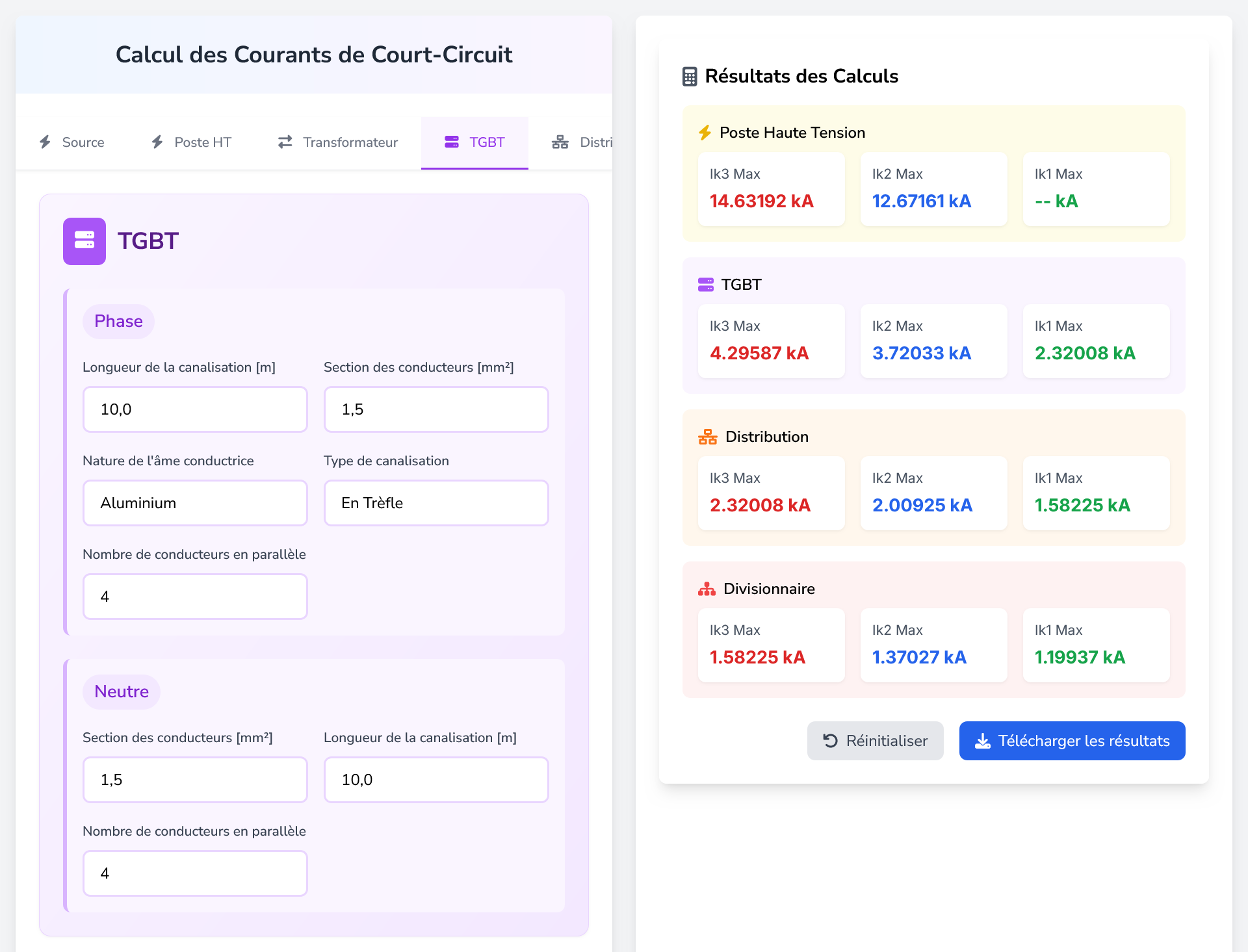This screenshot has height=952, width=1248.
Task: Click Télécharger les résultats button
Action: pyautogui.click(x=1072, y=741)
